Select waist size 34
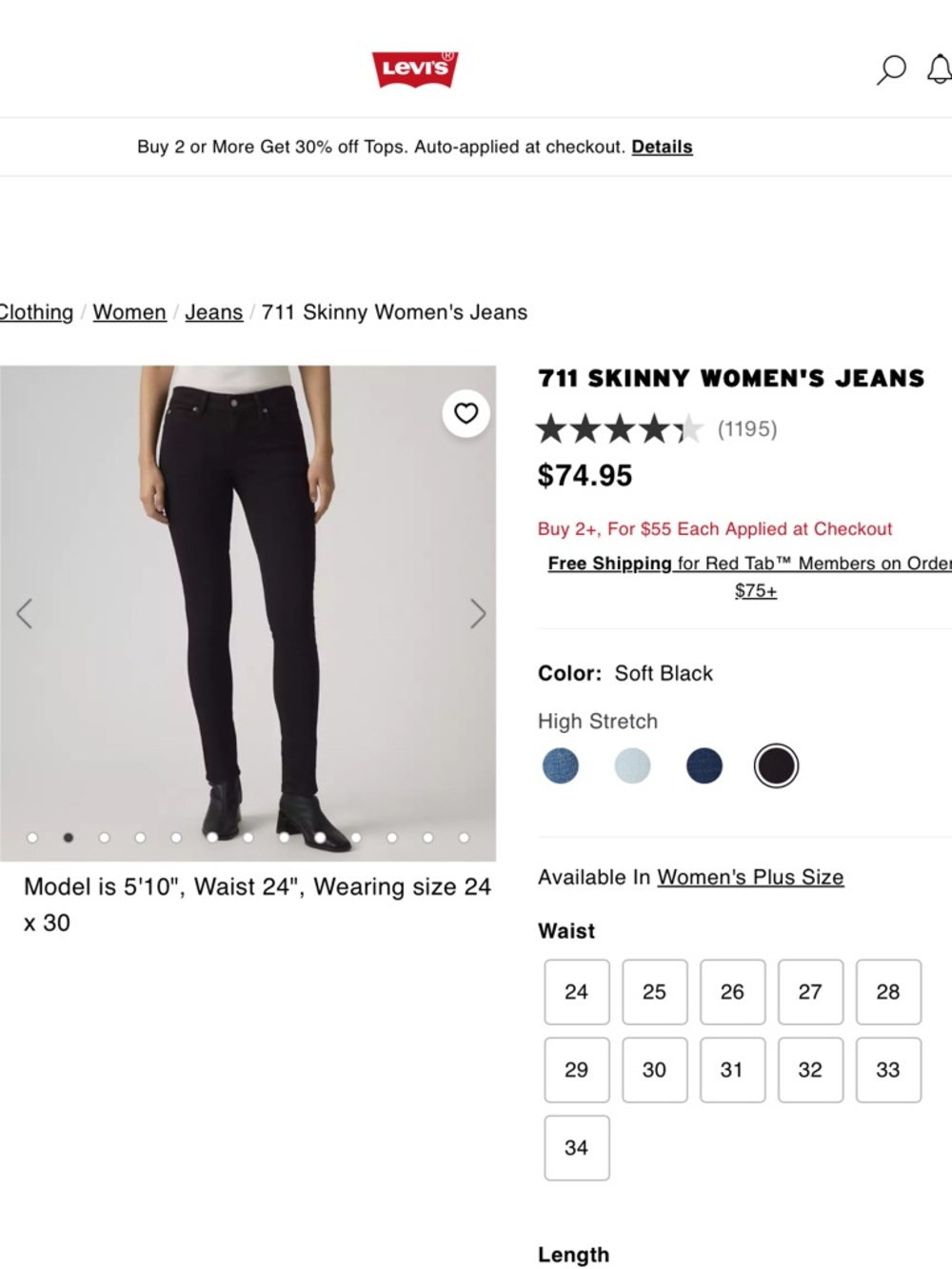Image resolution: width=952 pixels, height=1269 pixels. point(576,1147)
